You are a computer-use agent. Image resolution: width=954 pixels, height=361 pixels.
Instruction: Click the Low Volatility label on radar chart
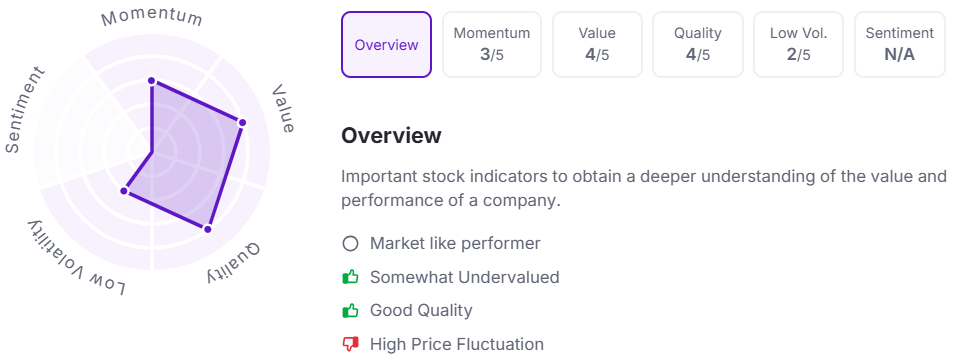[x=76, y=256]
